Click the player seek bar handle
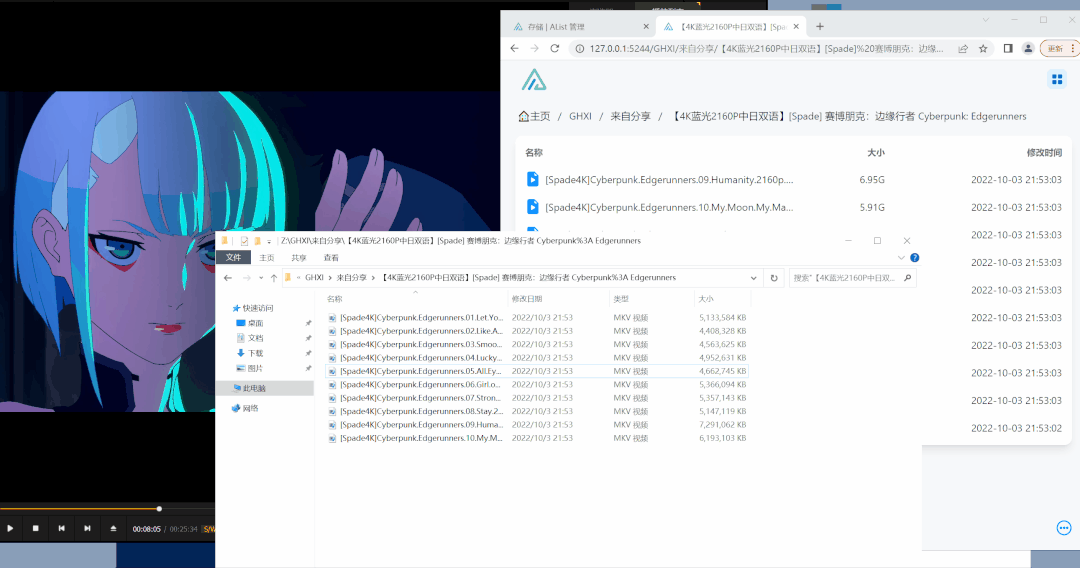 coord(159,509)
